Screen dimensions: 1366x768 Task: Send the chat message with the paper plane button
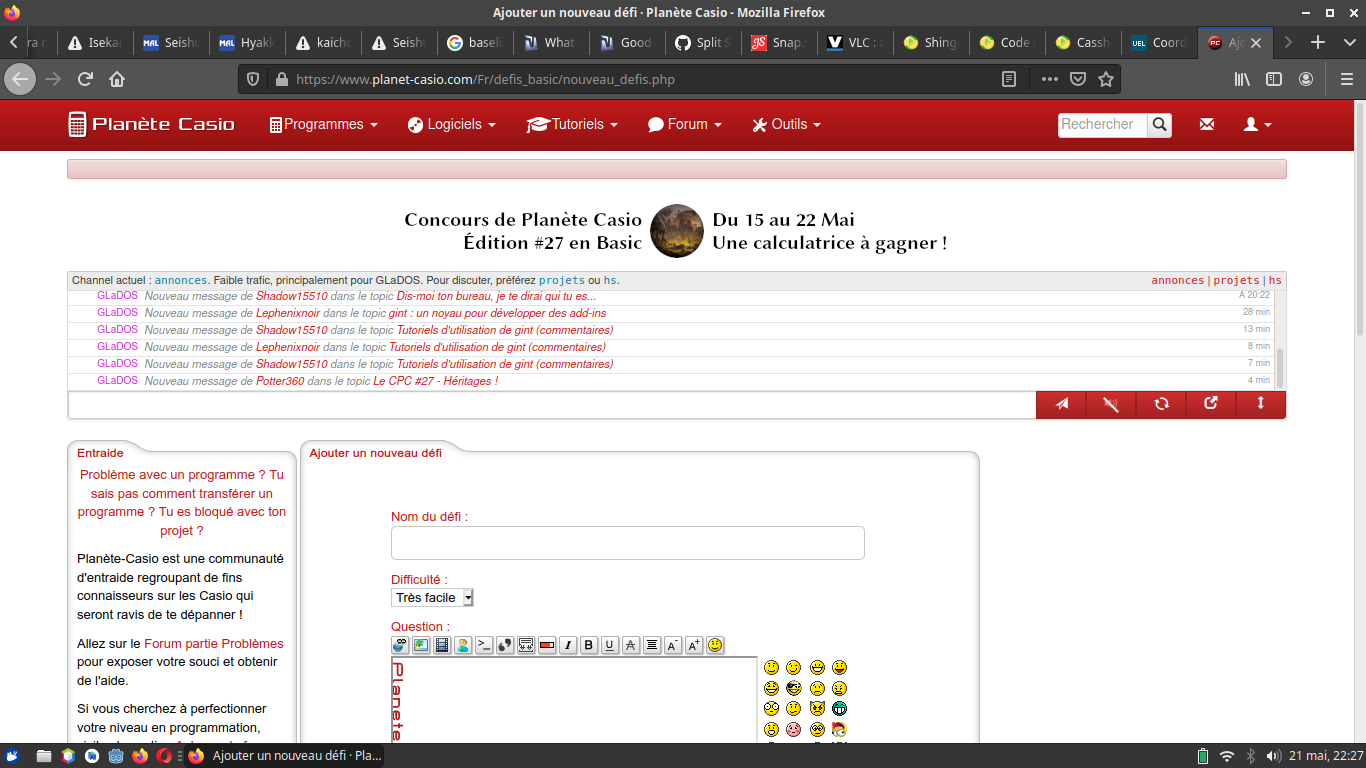pos(1062,404)
